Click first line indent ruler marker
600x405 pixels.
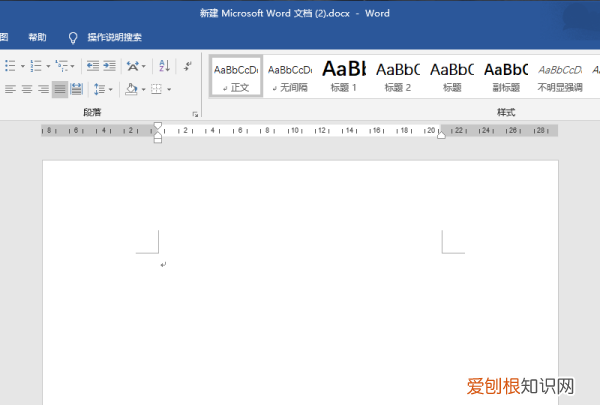(158, 126)
